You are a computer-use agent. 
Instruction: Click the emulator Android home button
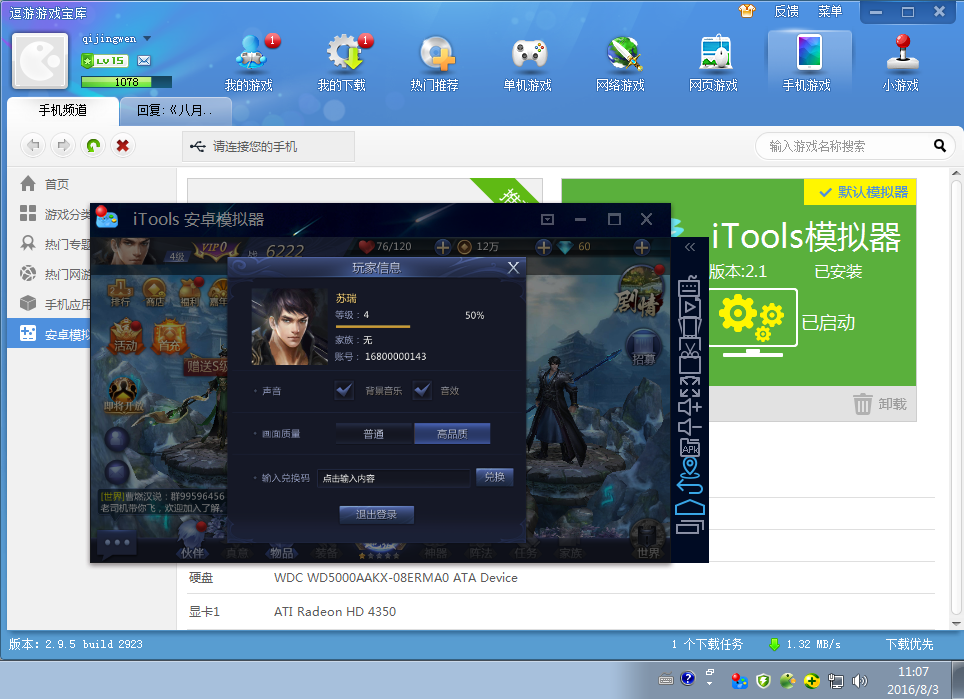690,507
